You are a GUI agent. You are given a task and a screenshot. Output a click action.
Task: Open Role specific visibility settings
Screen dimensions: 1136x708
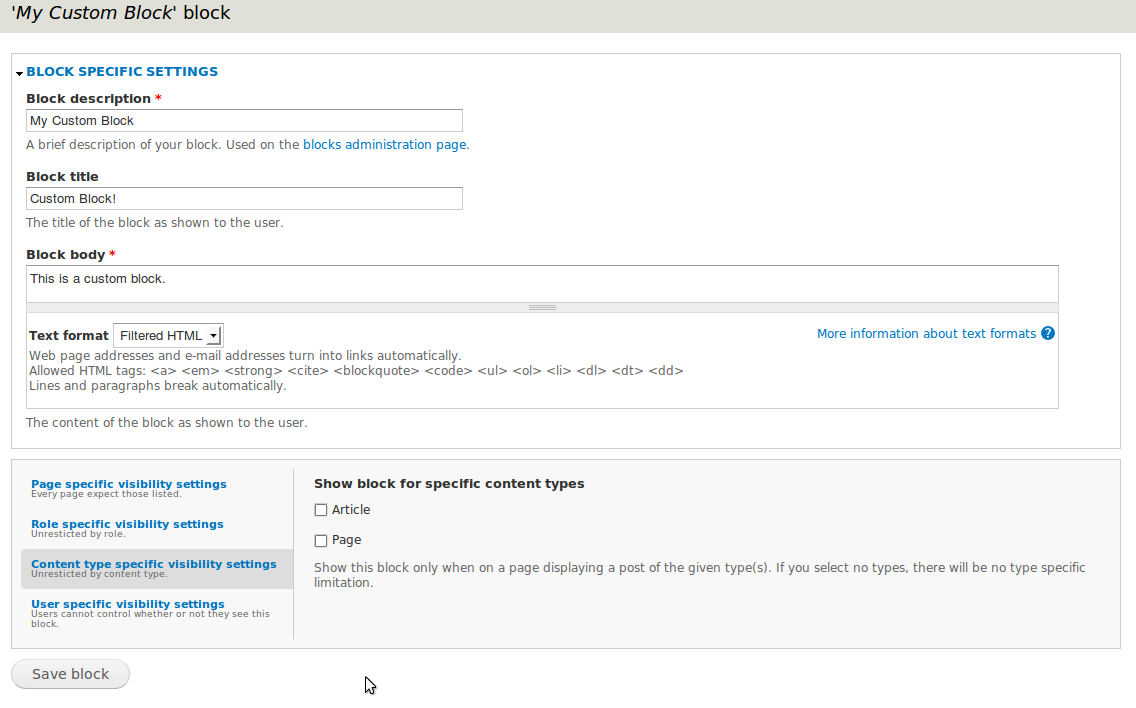point(126,523)
